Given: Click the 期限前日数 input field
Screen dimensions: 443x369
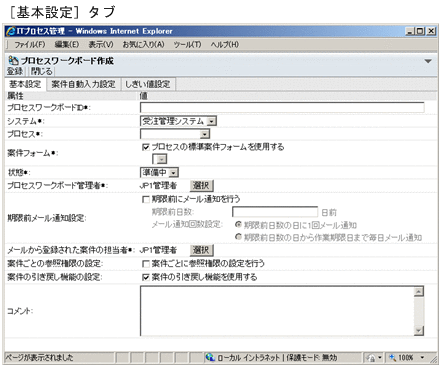Looking at the screenshot, I should pyautogui.click(x=275, y=212).
